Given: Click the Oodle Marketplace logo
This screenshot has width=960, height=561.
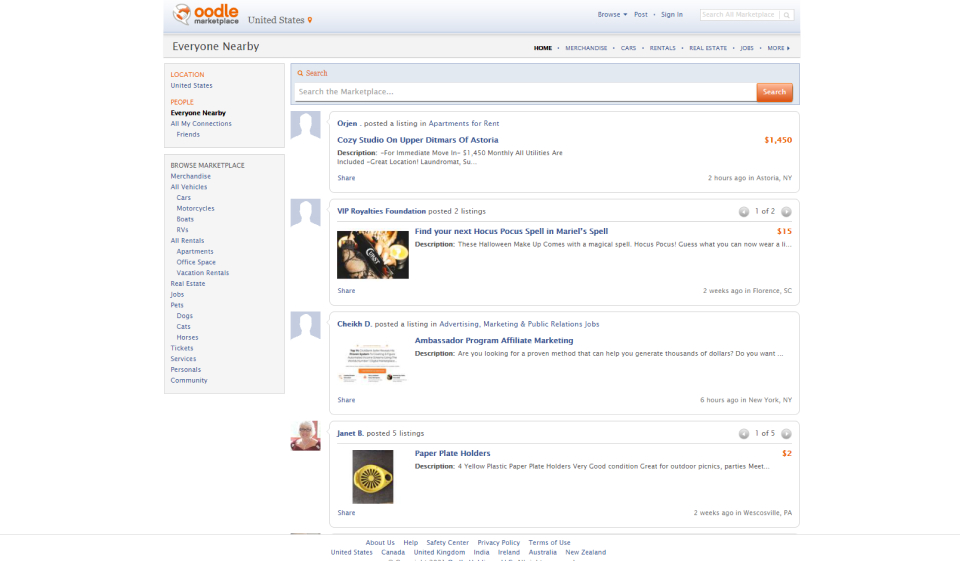Looking at the screenshot, I should click(x=204, y=16).
